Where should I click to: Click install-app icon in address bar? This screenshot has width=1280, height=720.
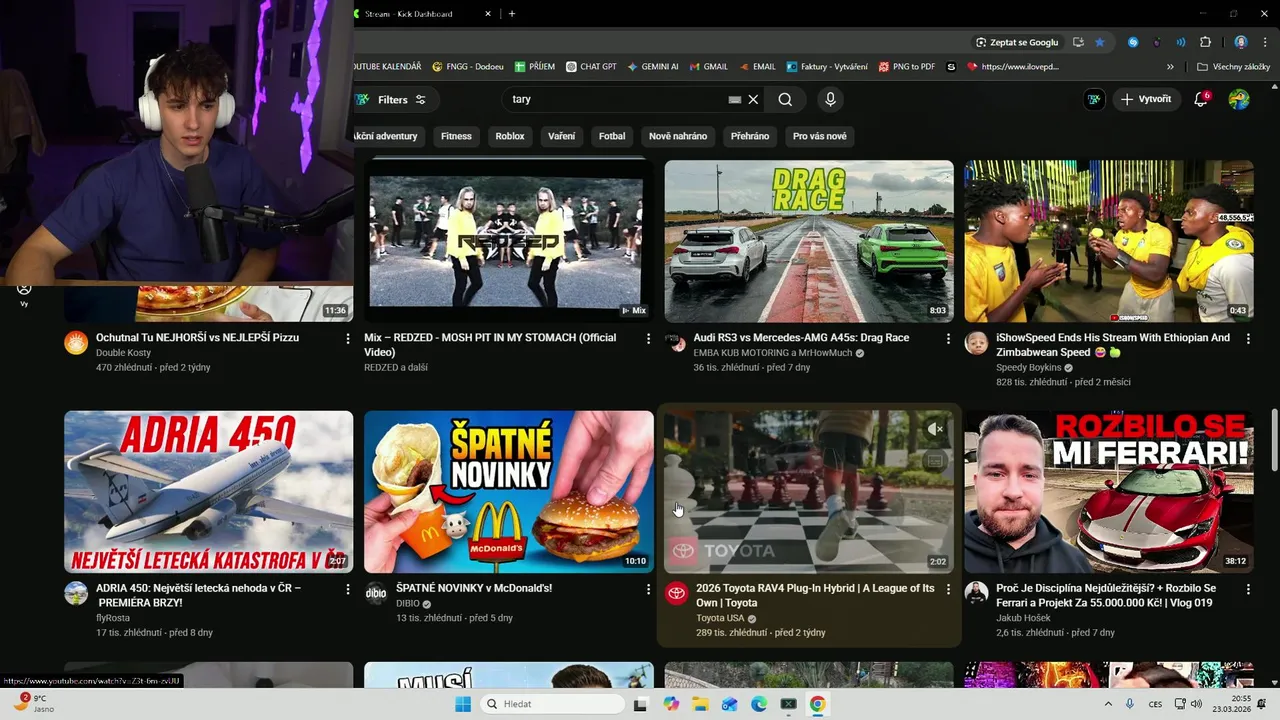click(x=1078, y=42)
